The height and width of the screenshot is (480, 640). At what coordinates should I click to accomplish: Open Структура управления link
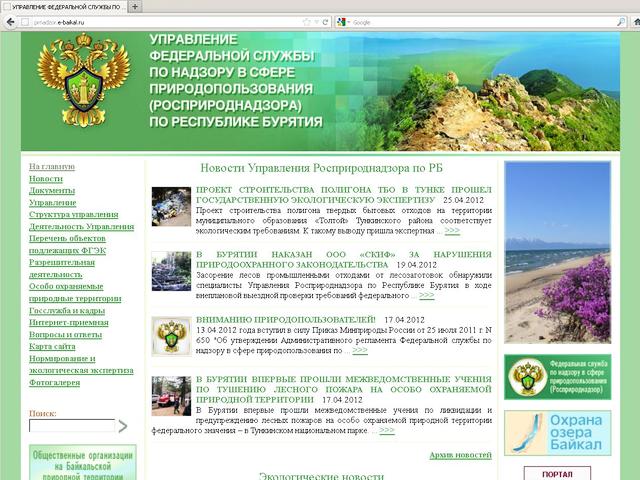click(73, 214)
